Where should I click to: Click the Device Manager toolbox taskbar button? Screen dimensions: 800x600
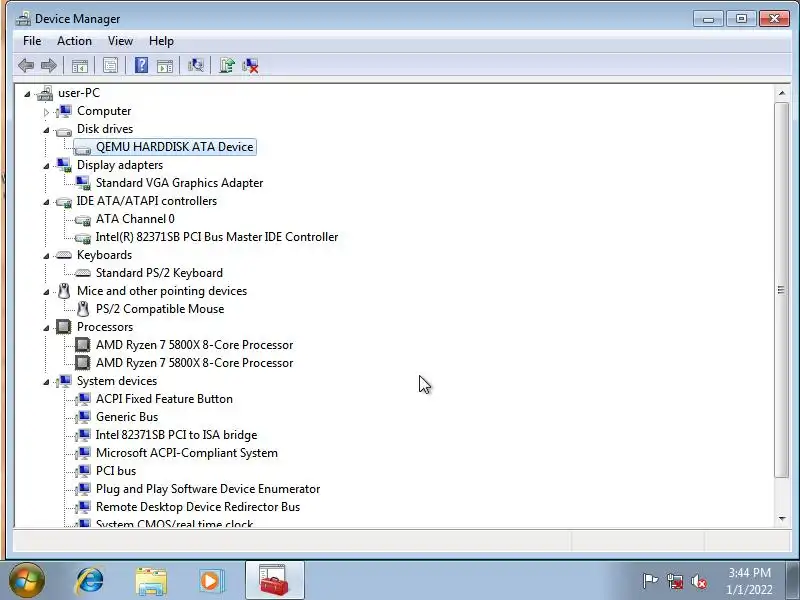point(274,580)
